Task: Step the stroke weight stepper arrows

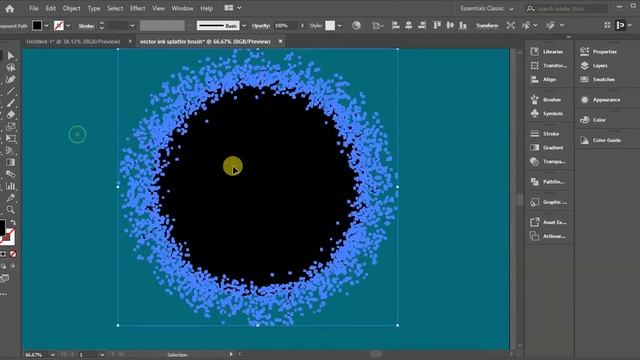Action: click(x=101, y=26)
